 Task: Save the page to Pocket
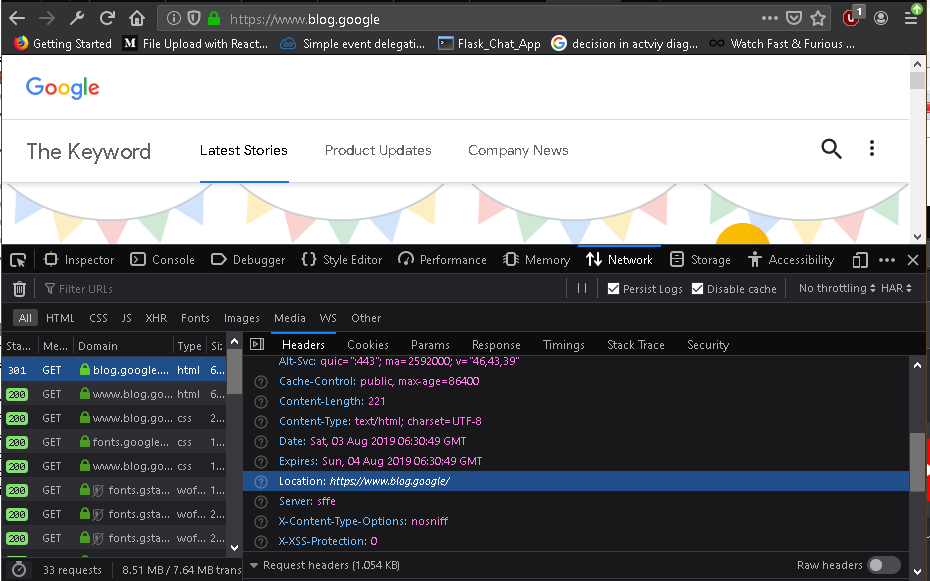[794, 18]
